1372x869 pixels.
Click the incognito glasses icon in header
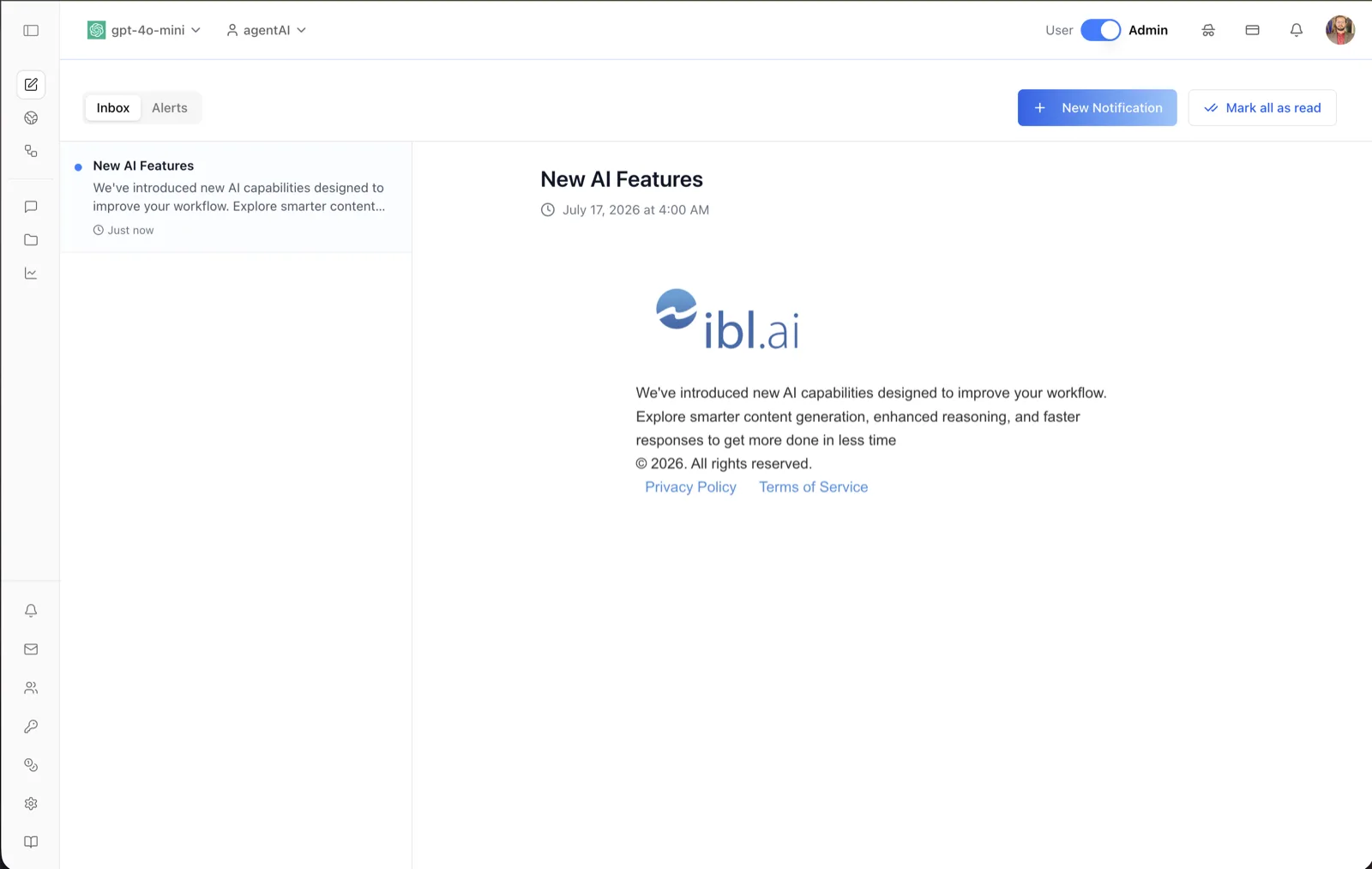tap(1208, 30)
